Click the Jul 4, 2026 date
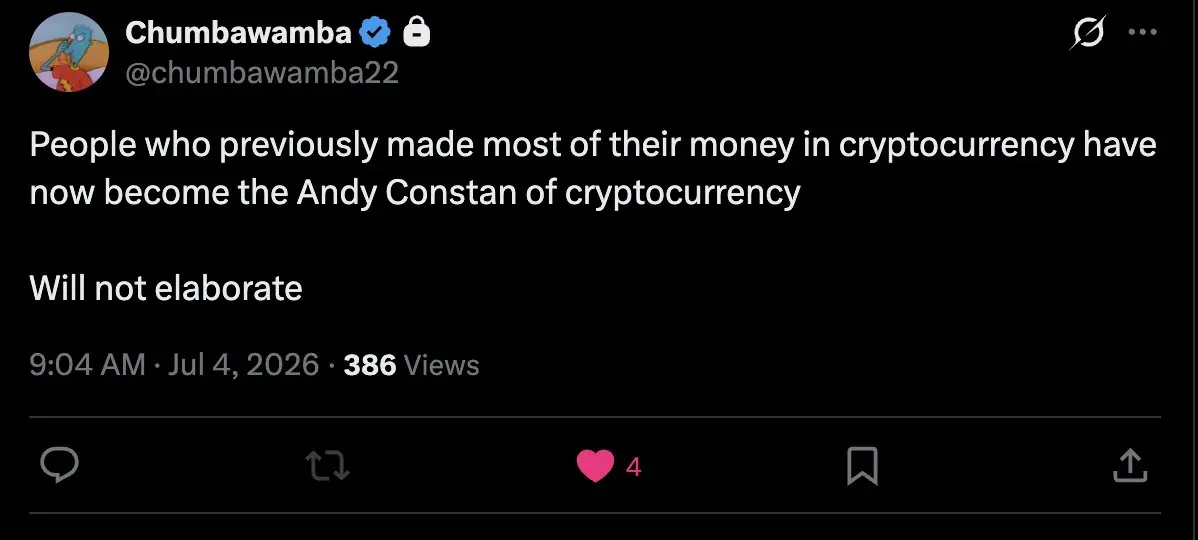Image resolution: width=1198 pixels, height=540 pixels. [243, 365]
